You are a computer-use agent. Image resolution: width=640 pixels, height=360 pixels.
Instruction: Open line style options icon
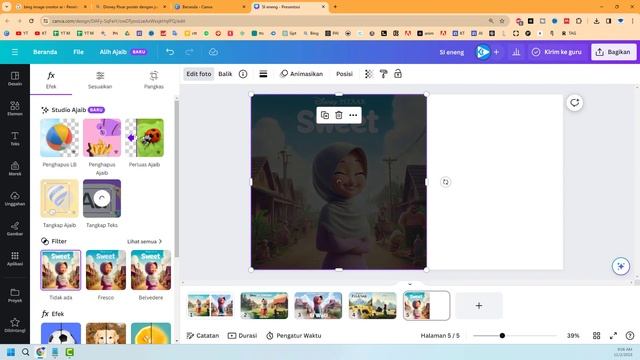pyautogui.click(x=263, y=74)
